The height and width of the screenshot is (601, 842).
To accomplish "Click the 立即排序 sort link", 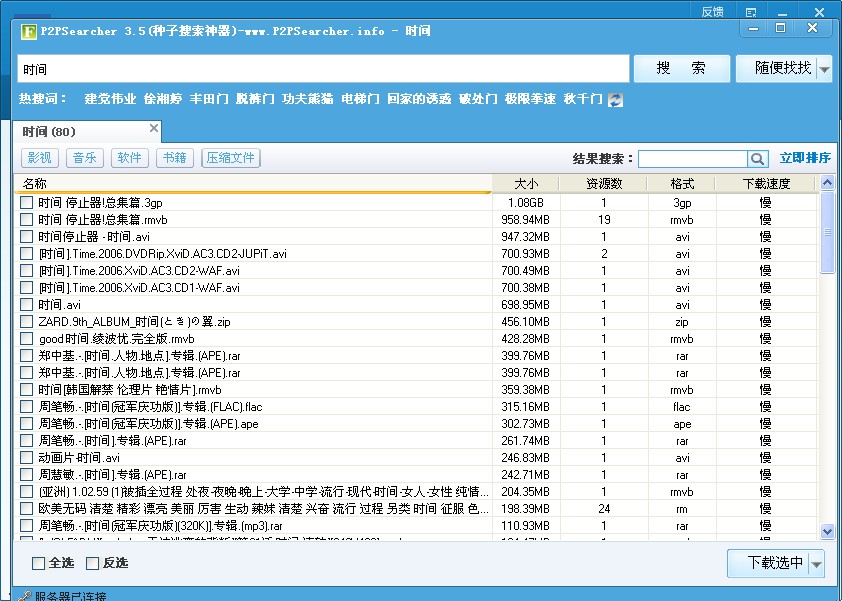I will pyautogui.click(x=804, y=158).
